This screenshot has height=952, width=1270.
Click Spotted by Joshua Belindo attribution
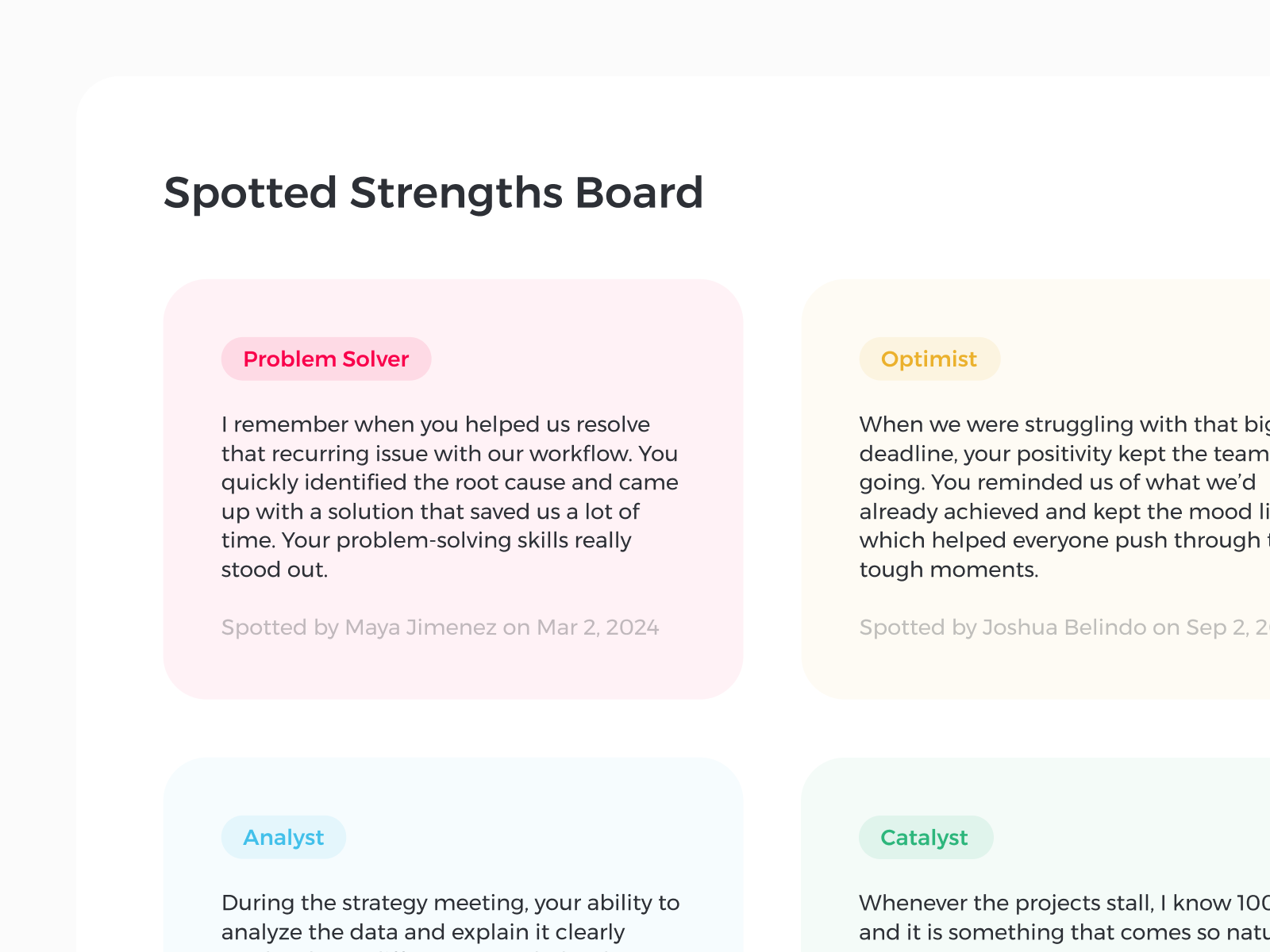[x=1064, y=628]
